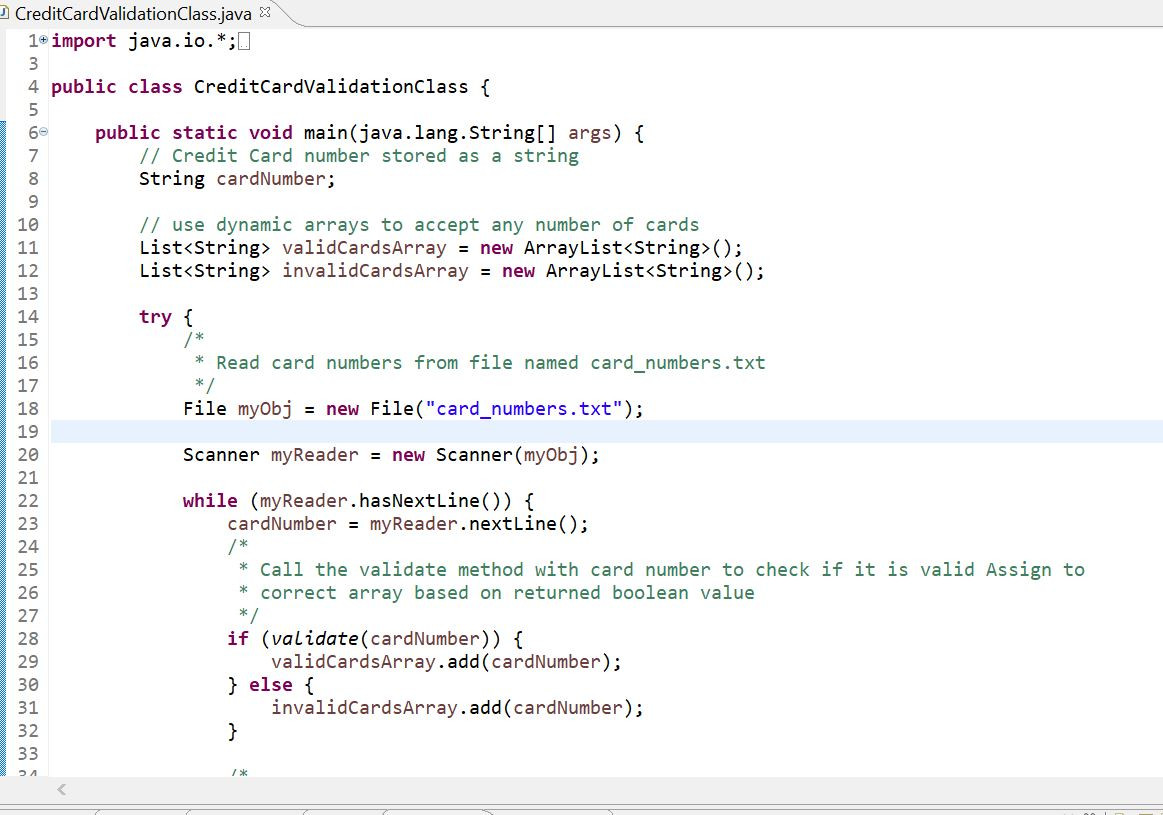Switch to the CreditCardValidationClass.java editor tab

132,13
